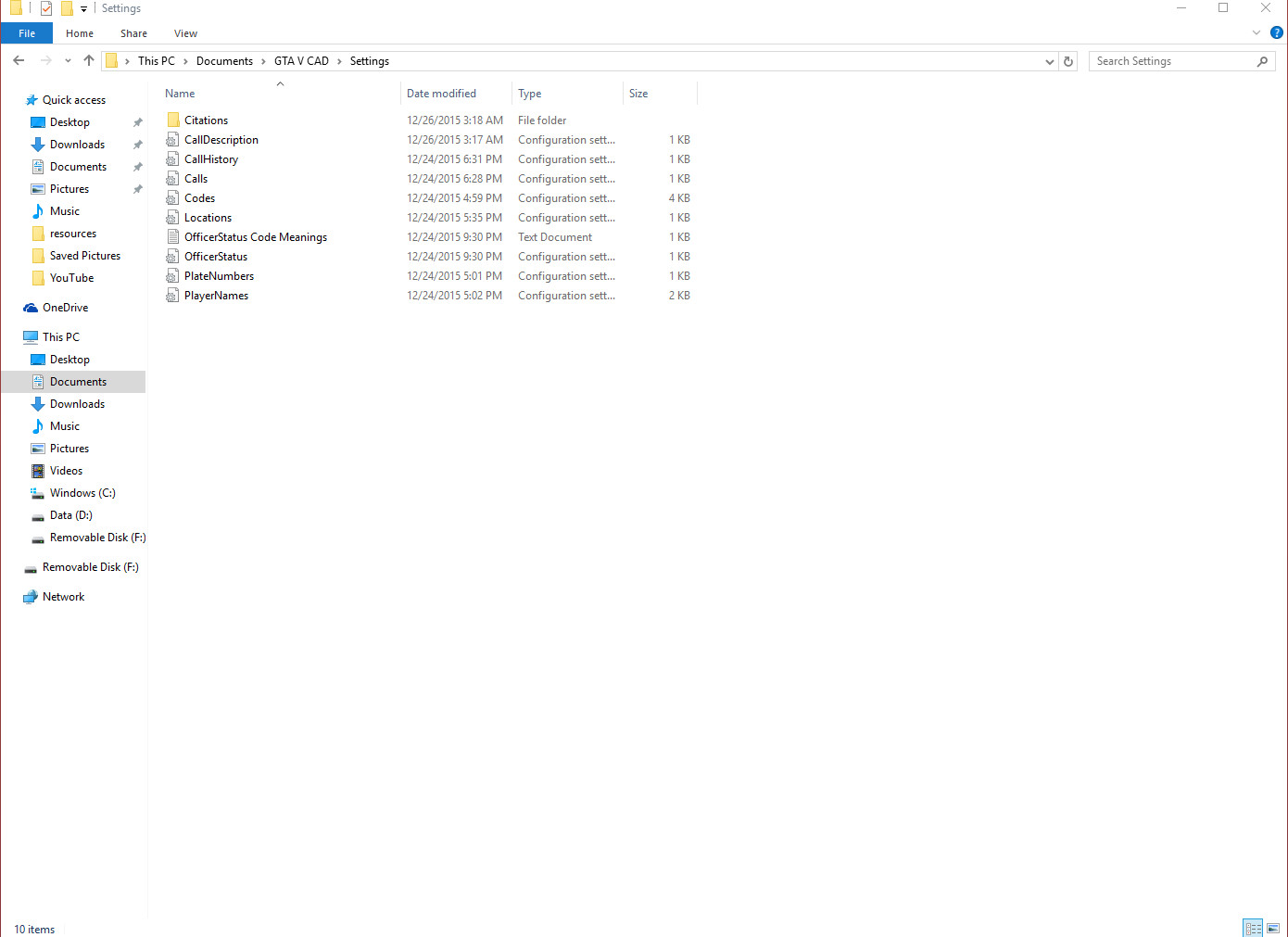
Task: Click the Back navigation arrow
Action: 19,61
